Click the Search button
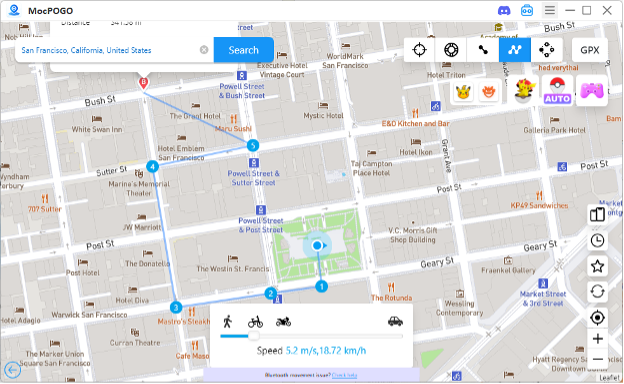The width and height of the screenshot is (624, 384). tap(244, 50)
